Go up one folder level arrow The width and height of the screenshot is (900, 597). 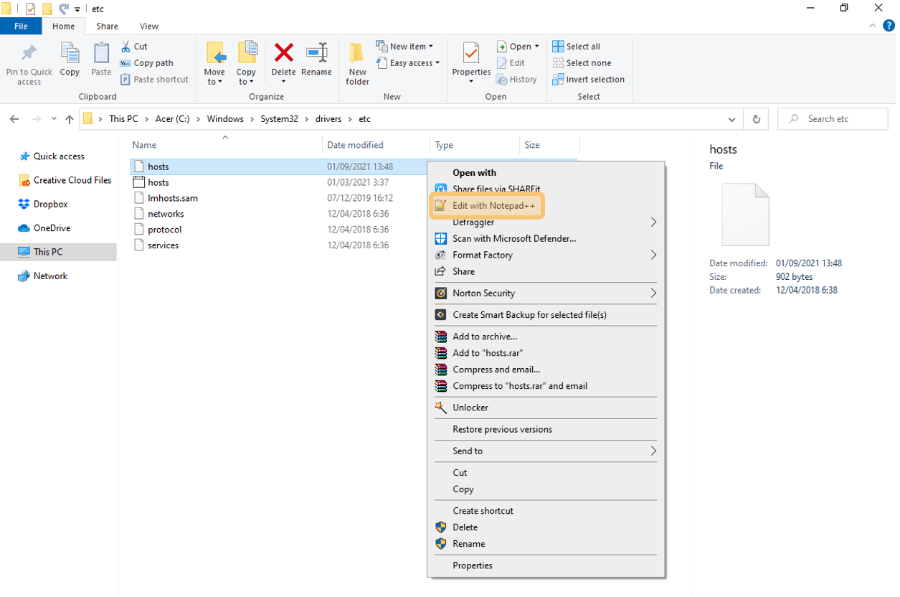[x=69, y=119]
